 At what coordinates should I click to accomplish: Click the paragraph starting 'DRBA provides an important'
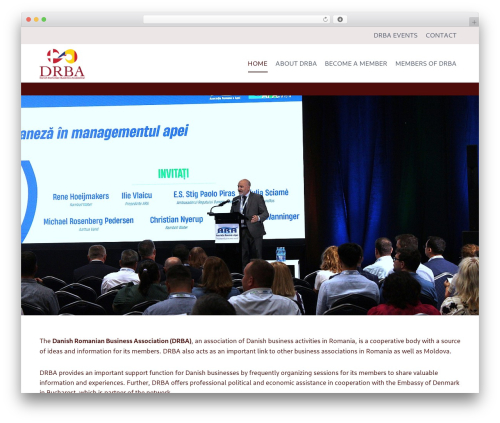(x=249, y=382)
